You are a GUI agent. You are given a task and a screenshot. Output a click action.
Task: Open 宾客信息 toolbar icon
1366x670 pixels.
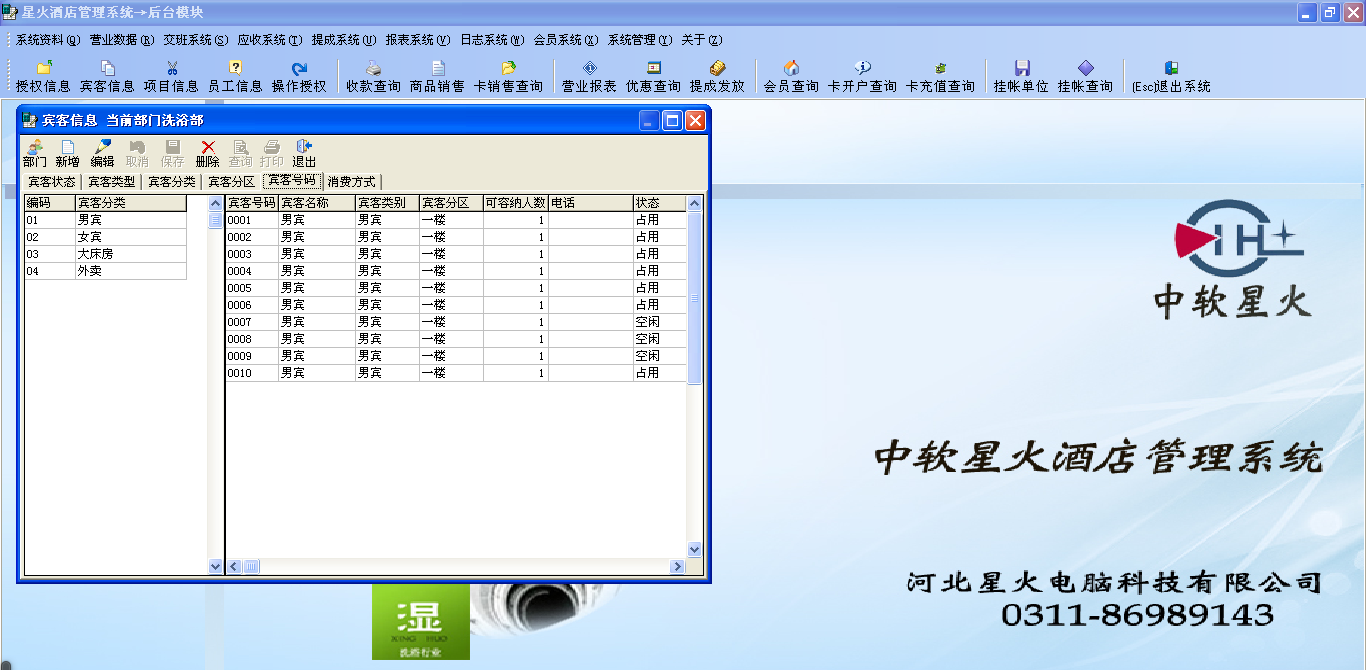[x=107, y=77]
